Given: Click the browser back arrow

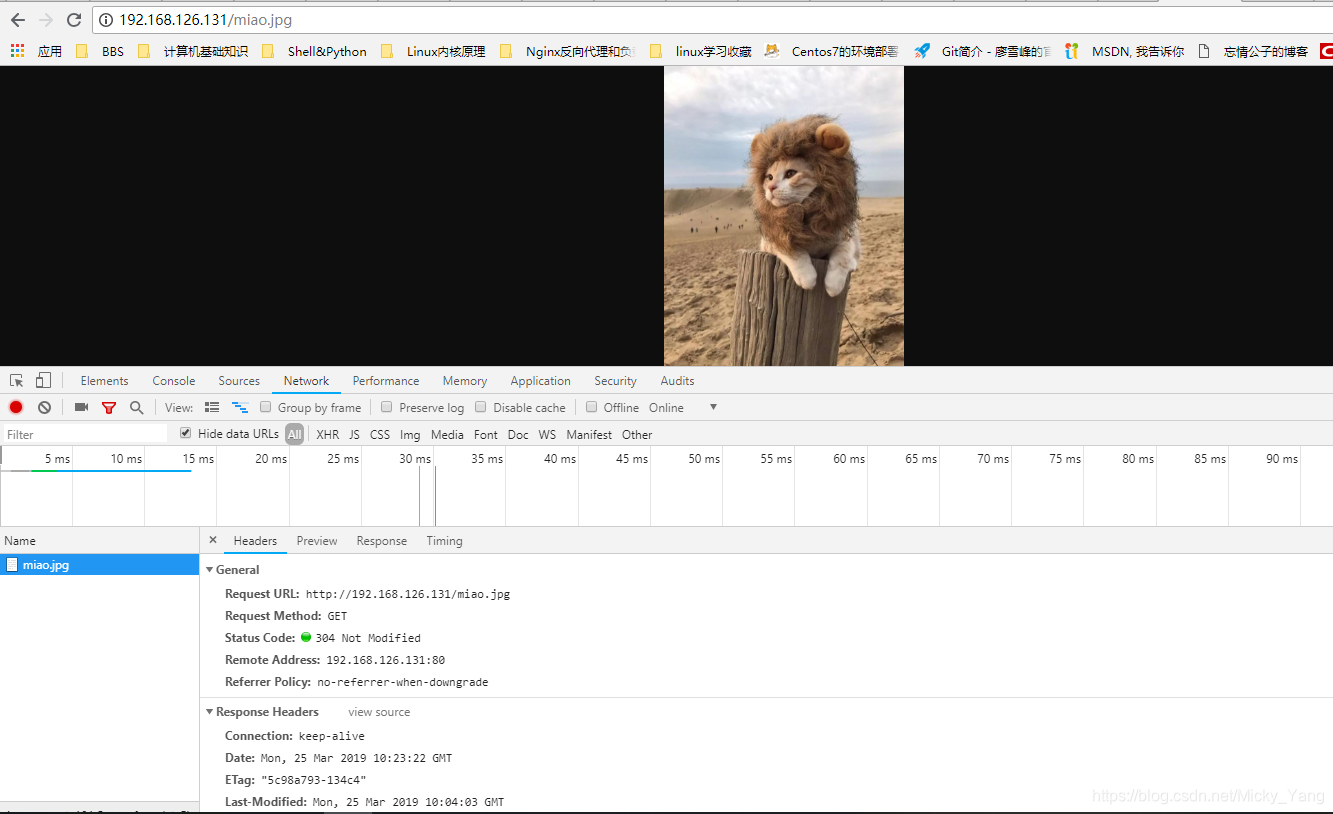Looking at the screenshot, I should (17, 20).
